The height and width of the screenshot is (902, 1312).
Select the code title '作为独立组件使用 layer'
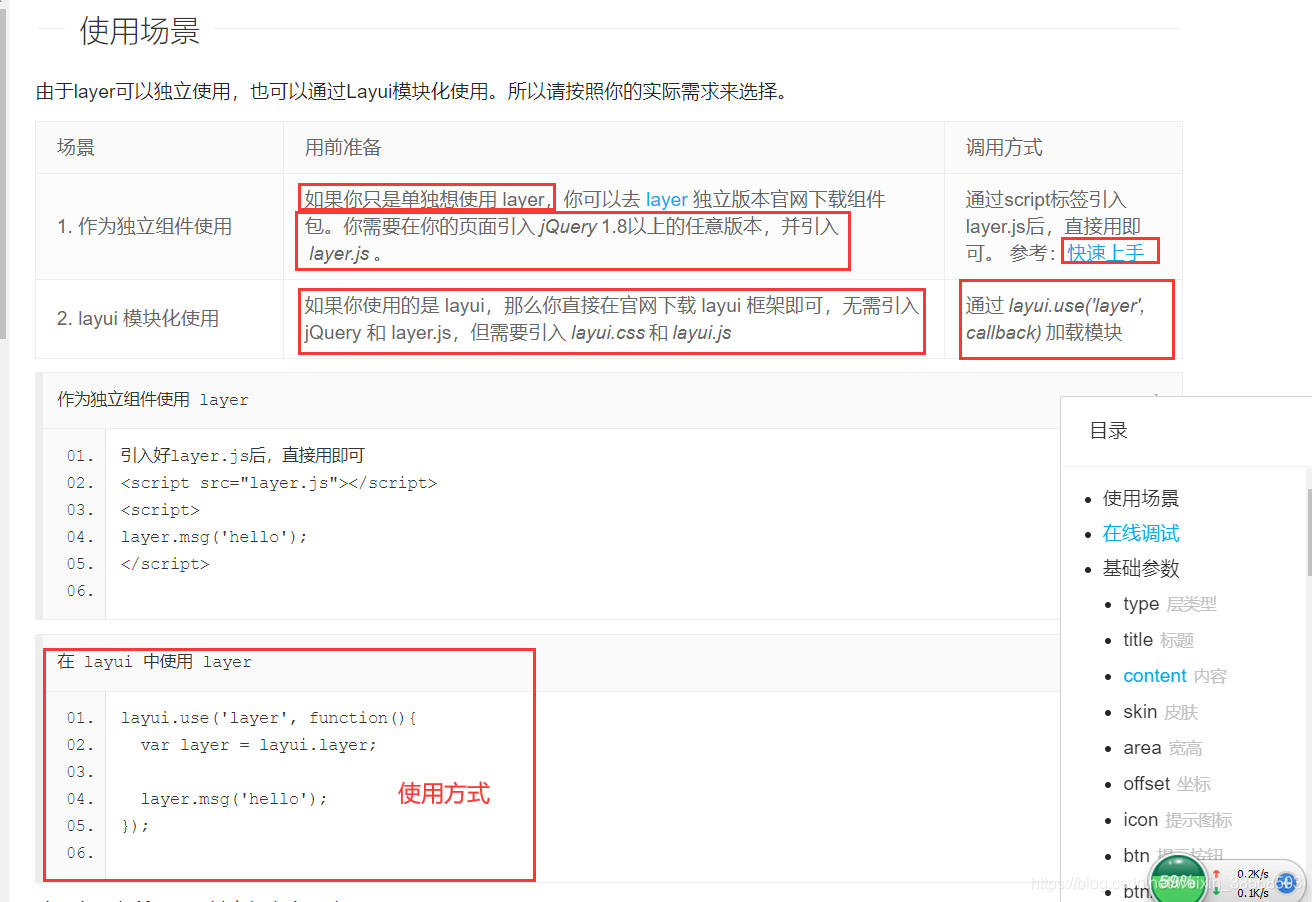tap(153, 400)
